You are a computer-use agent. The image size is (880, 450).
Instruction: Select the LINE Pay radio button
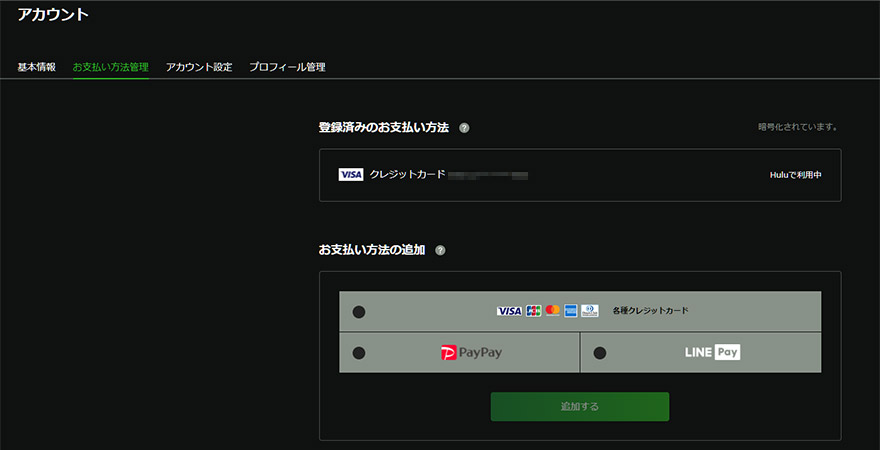coord(600,353)
